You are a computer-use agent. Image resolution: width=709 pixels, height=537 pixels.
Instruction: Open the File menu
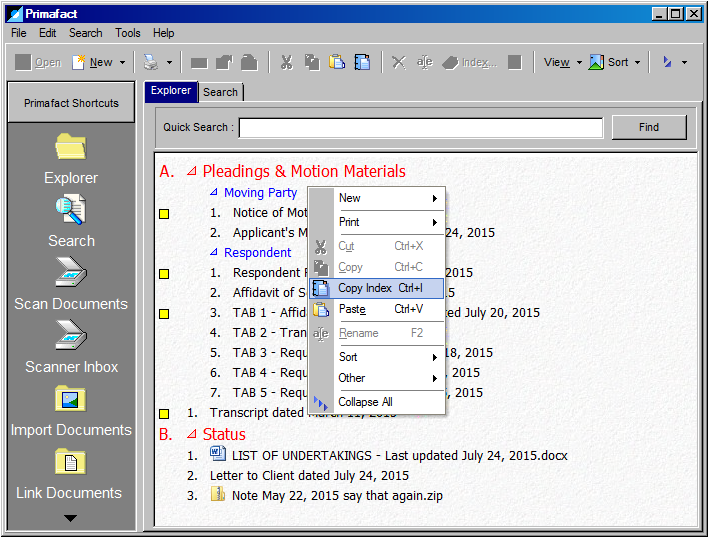pos(19,33)
